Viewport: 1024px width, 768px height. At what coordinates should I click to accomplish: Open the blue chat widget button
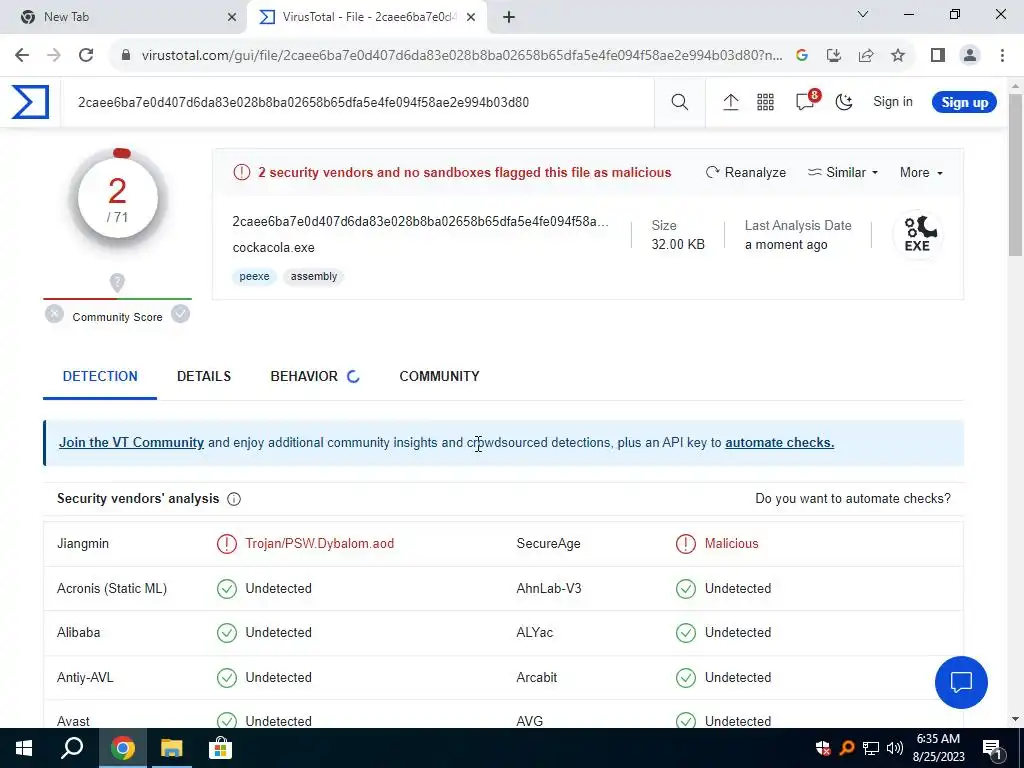[961, 682]
